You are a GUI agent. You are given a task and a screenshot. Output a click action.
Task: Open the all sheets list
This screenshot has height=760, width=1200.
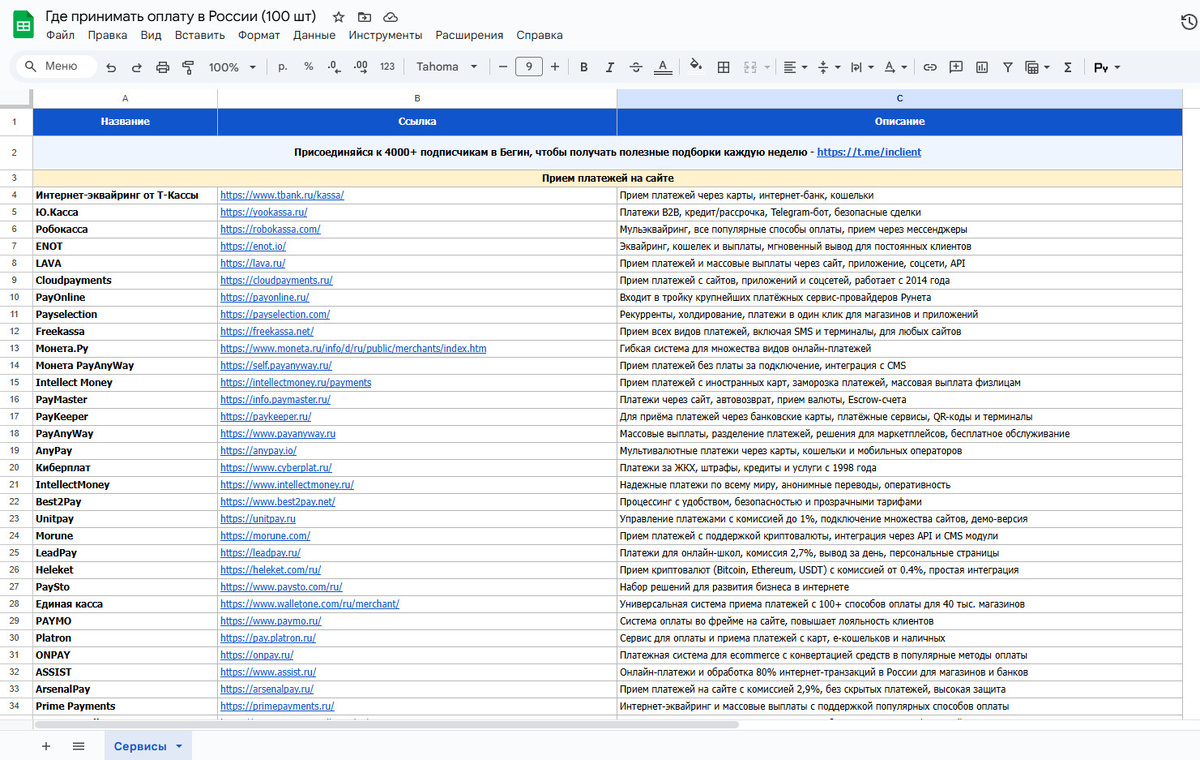(78, 746)
